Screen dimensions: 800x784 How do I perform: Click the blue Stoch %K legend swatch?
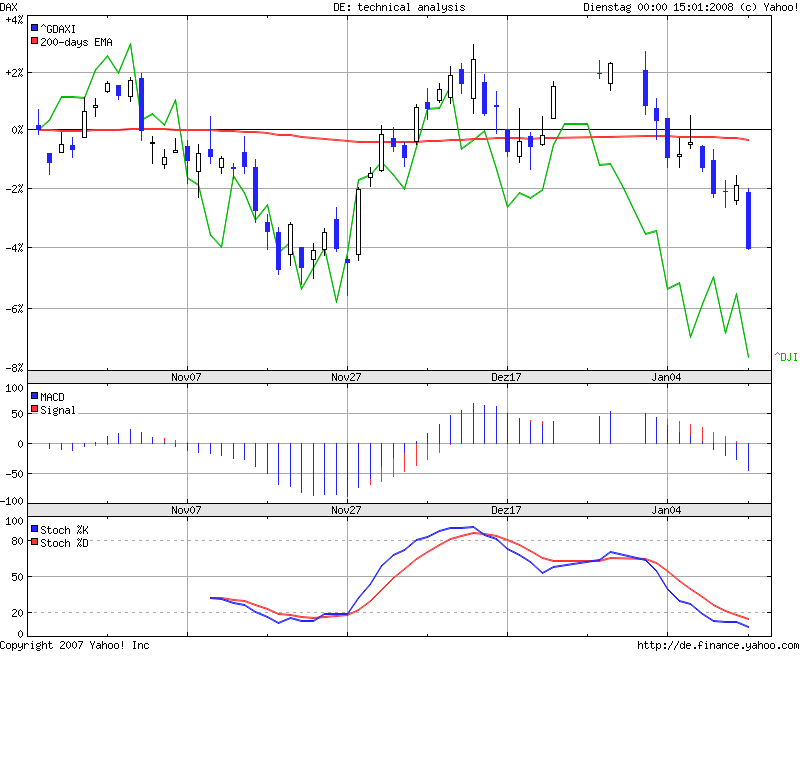34,529
